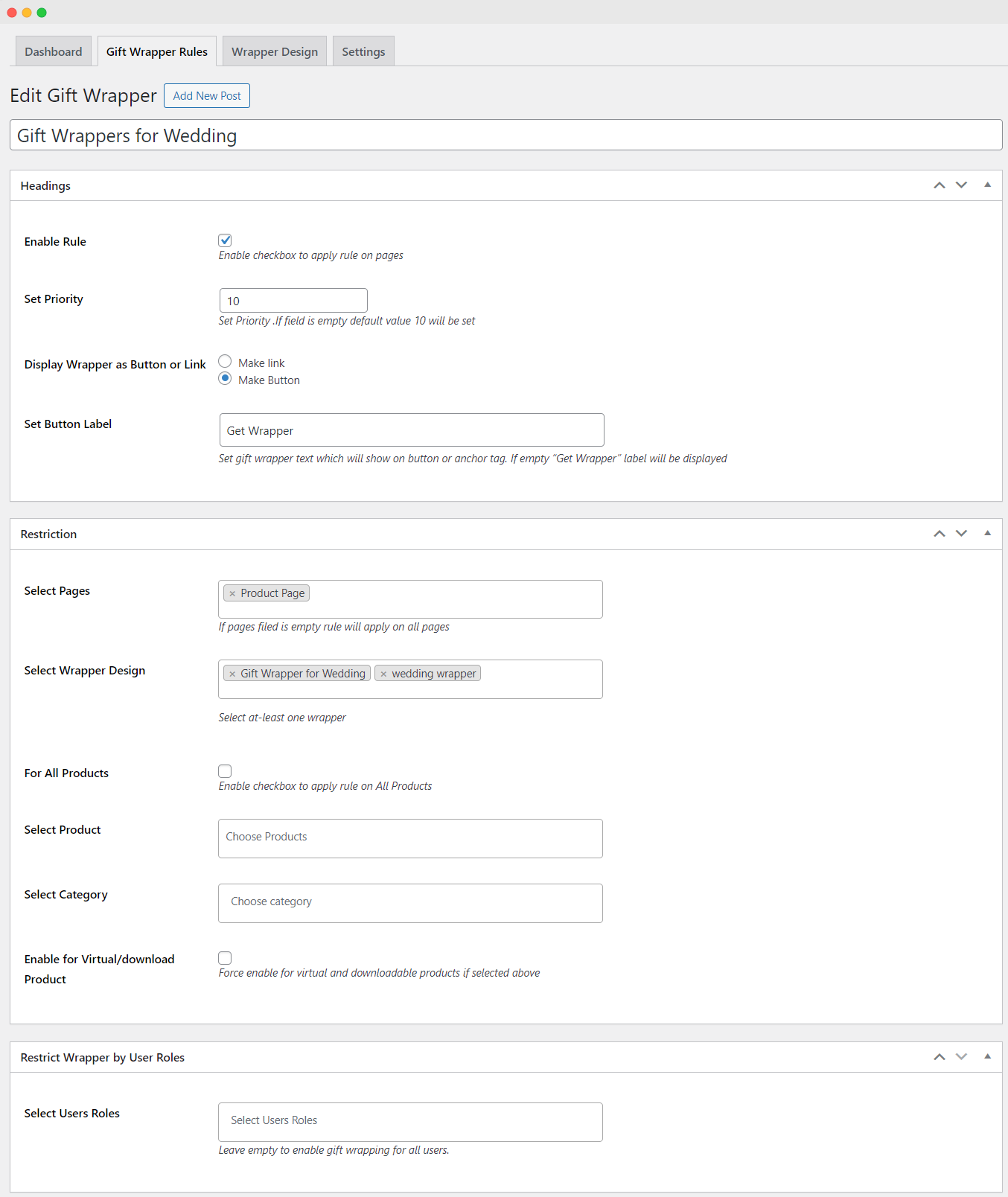Move Restrict Wrapper by User Roles panel up

pyautogui.click(x=940, y=1057)
